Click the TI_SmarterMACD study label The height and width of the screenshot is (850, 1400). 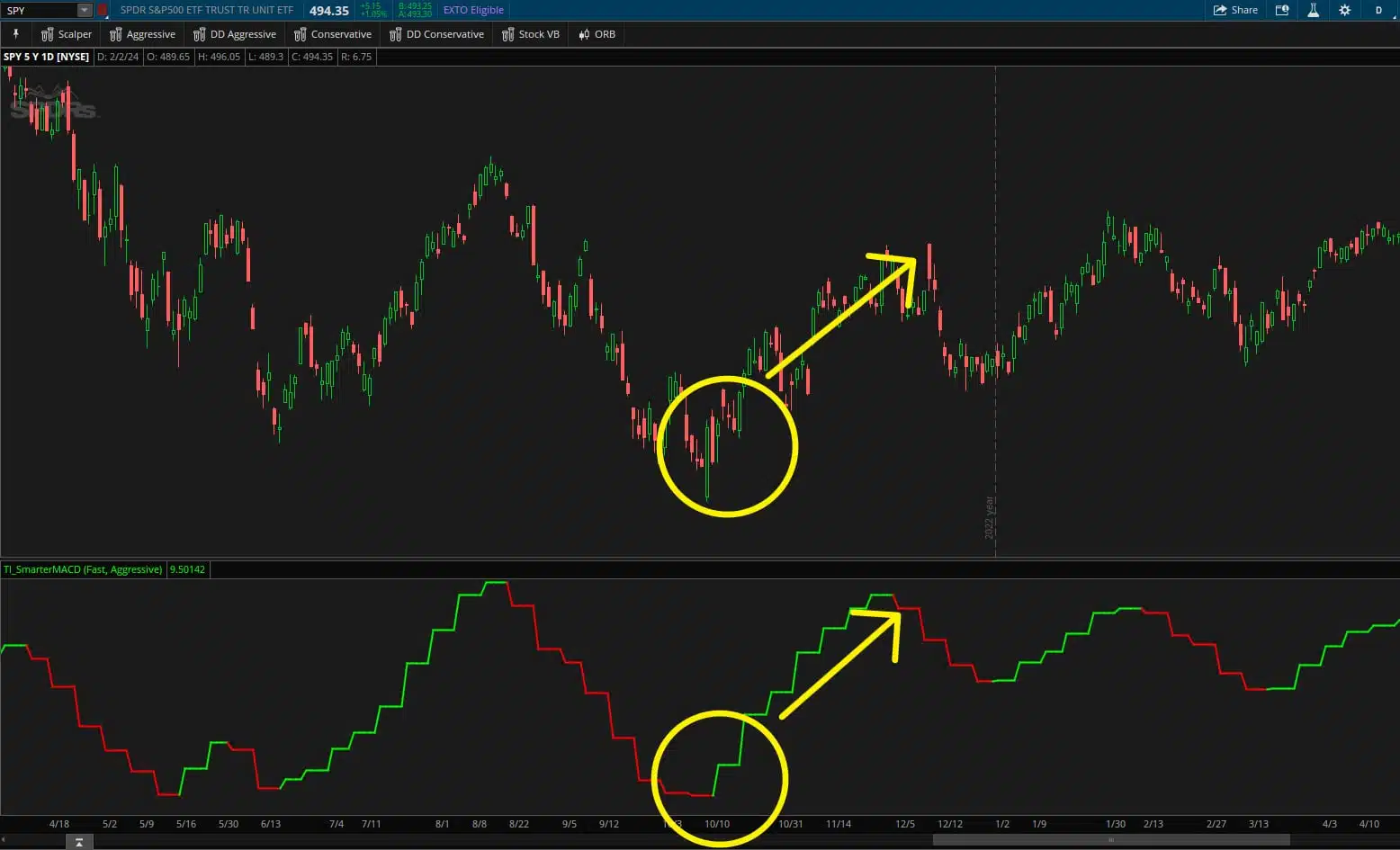(83, 569)
